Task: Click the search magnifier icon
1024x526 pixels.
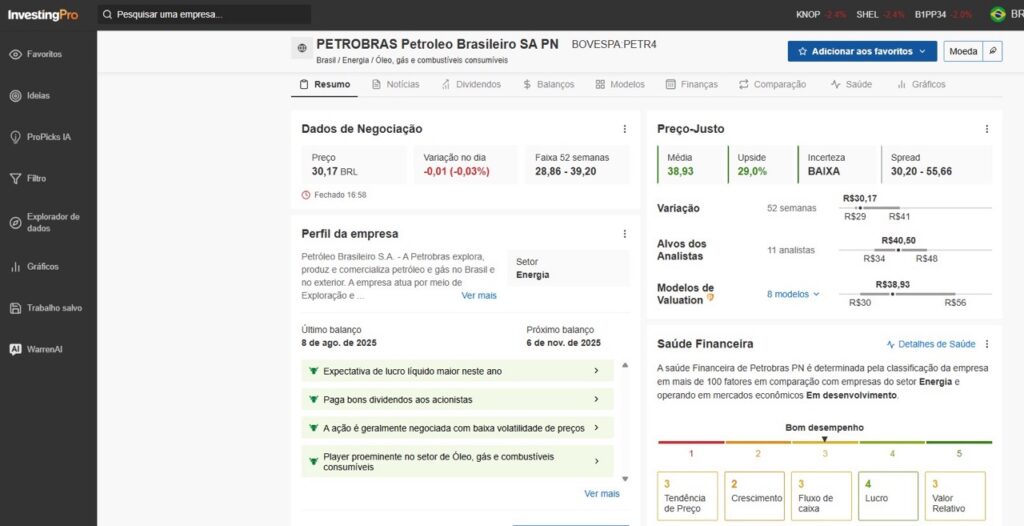Action: 108,14
